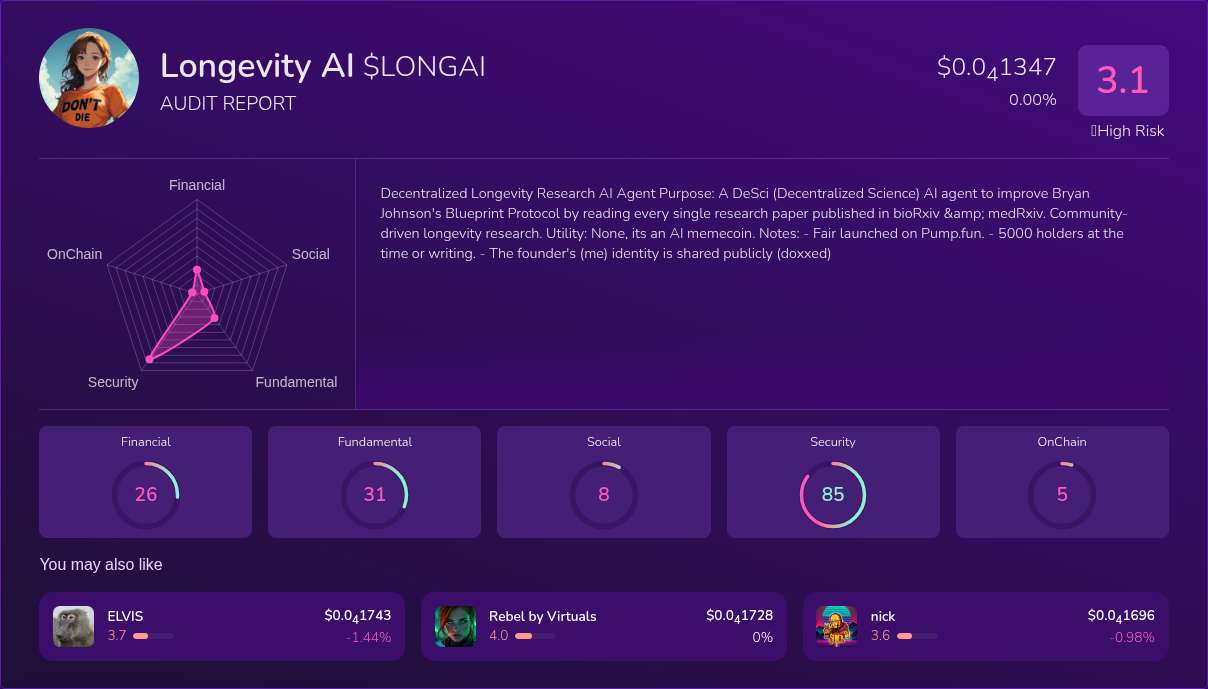Screen dimensions: 1208x689
Task: Click the Rebel by Virtuals avatar
Action: pyautogui.click(x=455, y=626)
